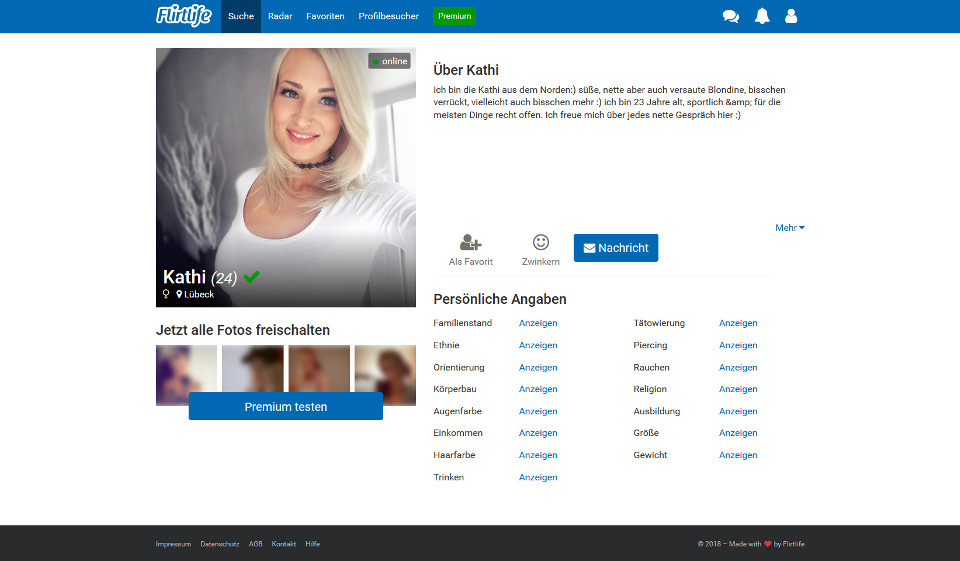Expand the Mehr dropdown
This screenshot has width=960, height=561.
[789, 228]
